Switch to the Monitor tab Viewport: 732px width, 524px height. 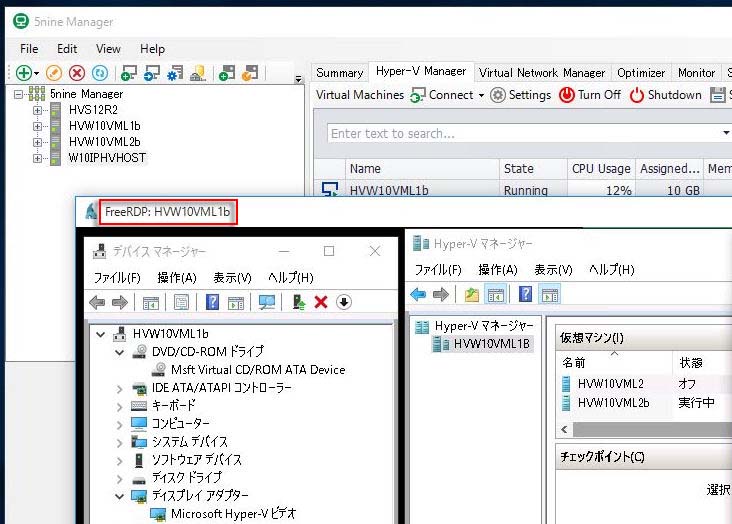(x=696, y=73)
